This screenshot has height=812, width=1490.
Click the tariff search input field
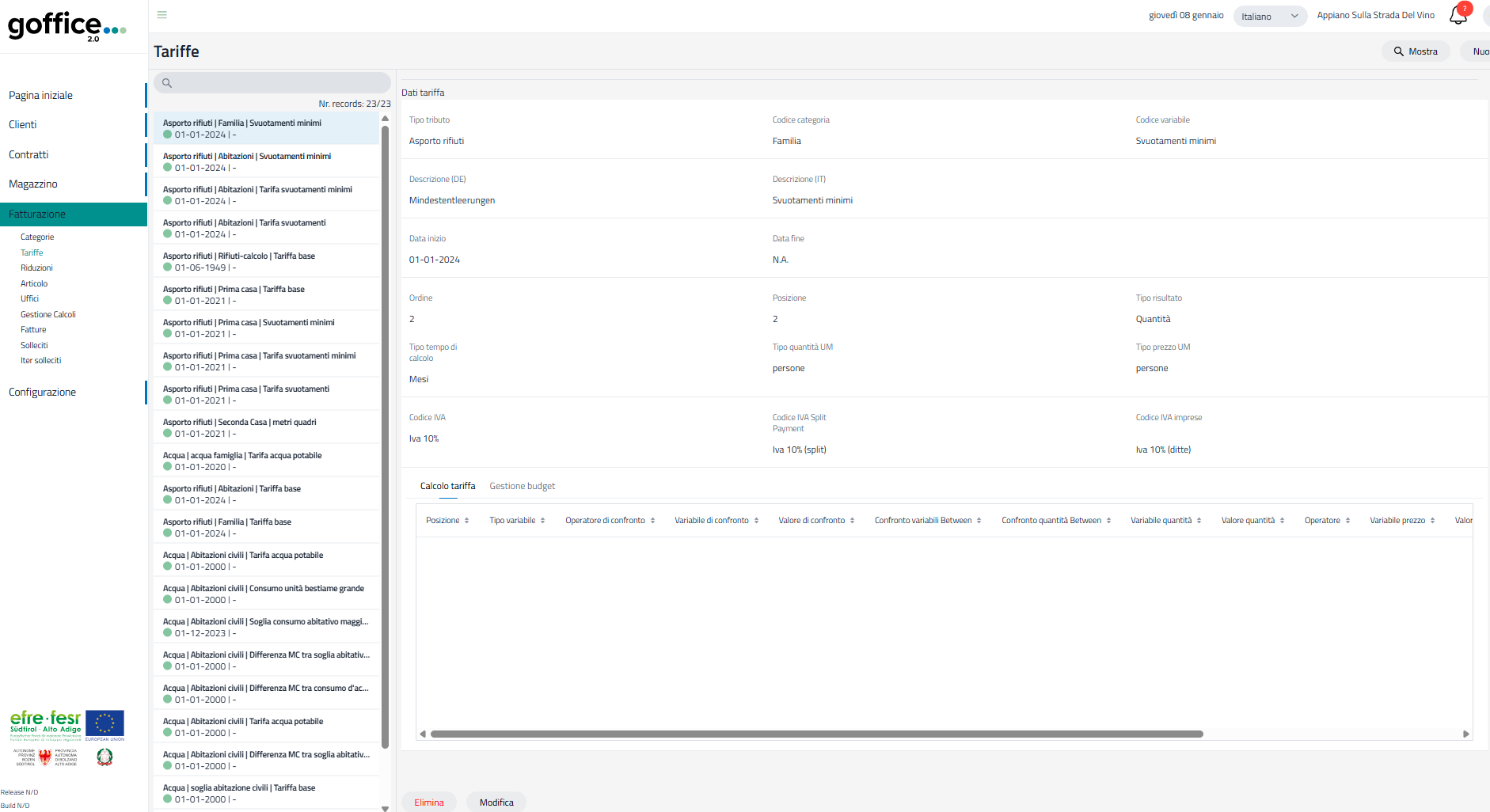click(x=277, y=83)
